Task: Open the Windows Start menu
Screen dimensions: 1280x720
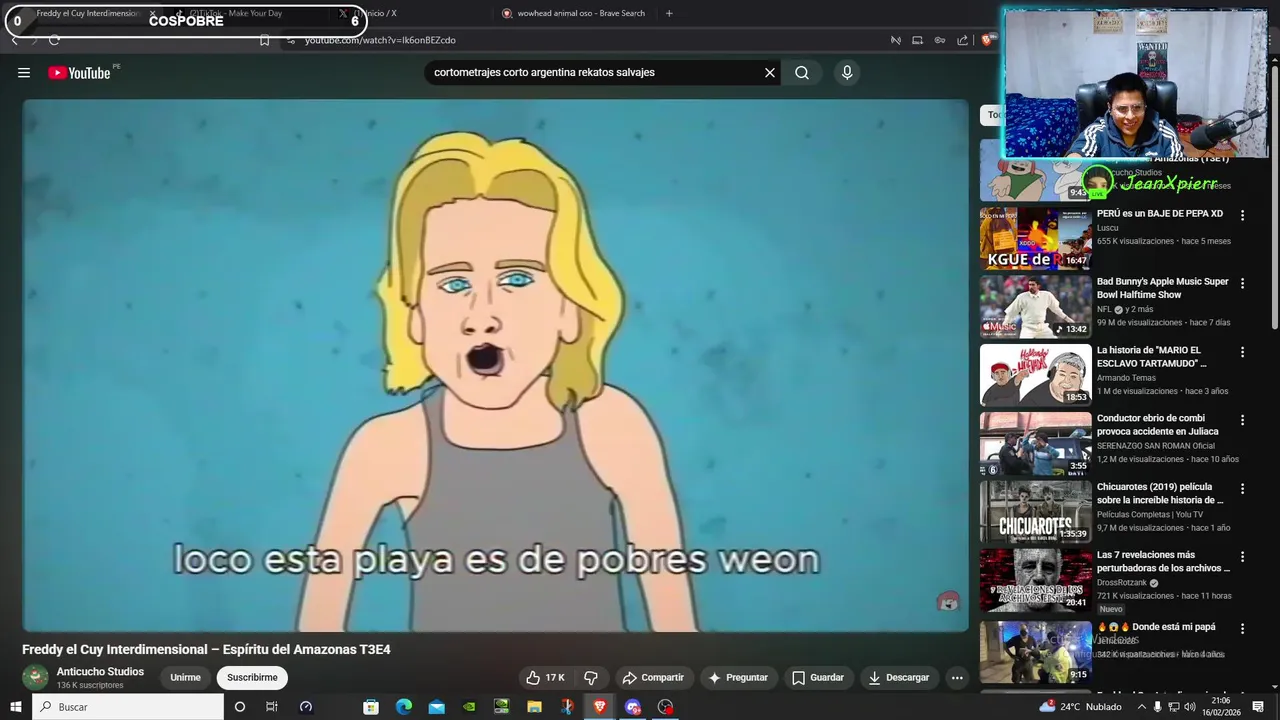Action: [16, 707]
